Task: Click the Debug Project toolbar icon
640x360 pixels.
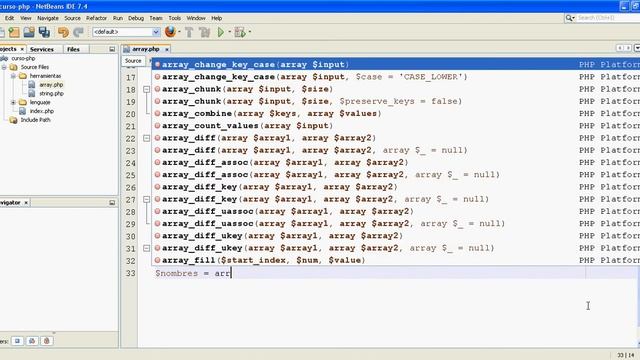Action: tap(240, 32)
